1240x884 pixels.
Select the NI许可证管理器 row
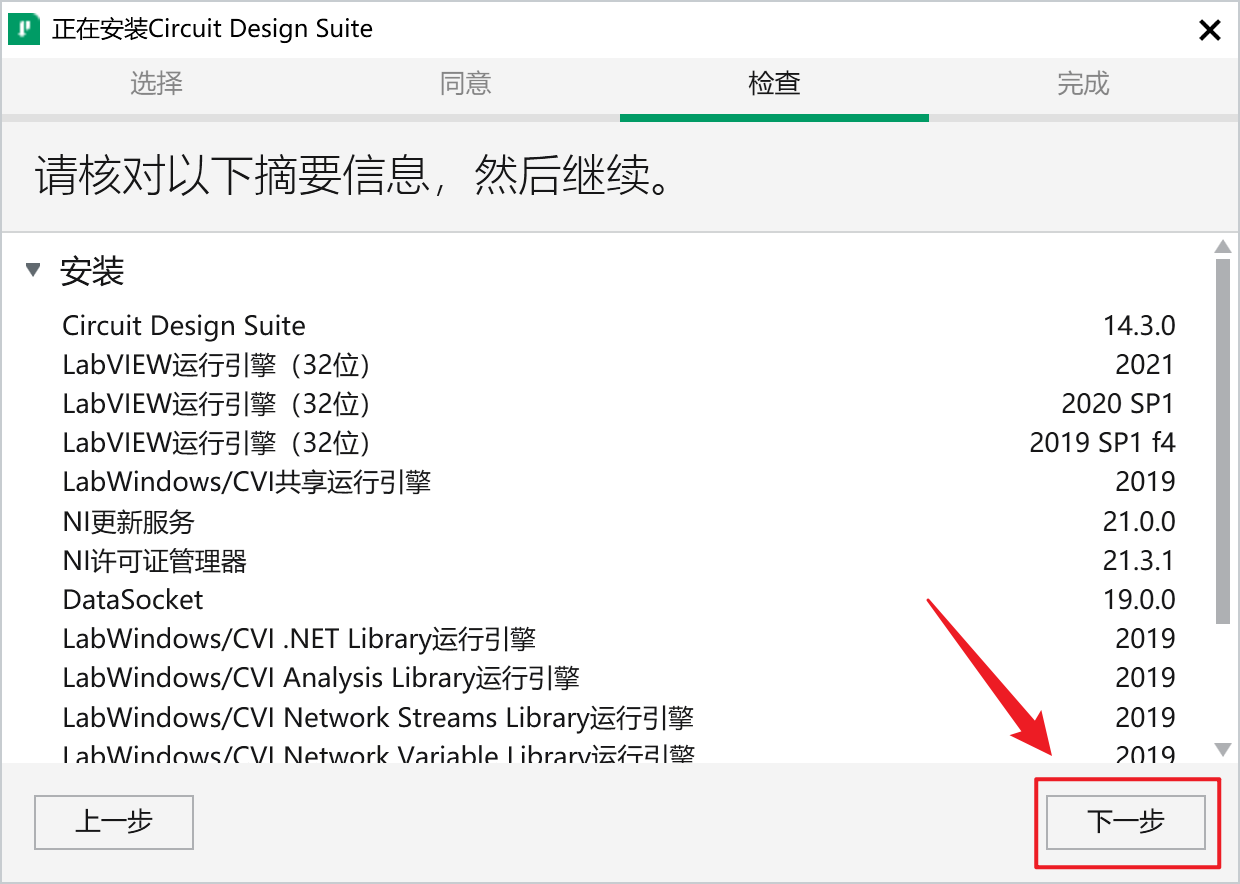click(618, 561)
